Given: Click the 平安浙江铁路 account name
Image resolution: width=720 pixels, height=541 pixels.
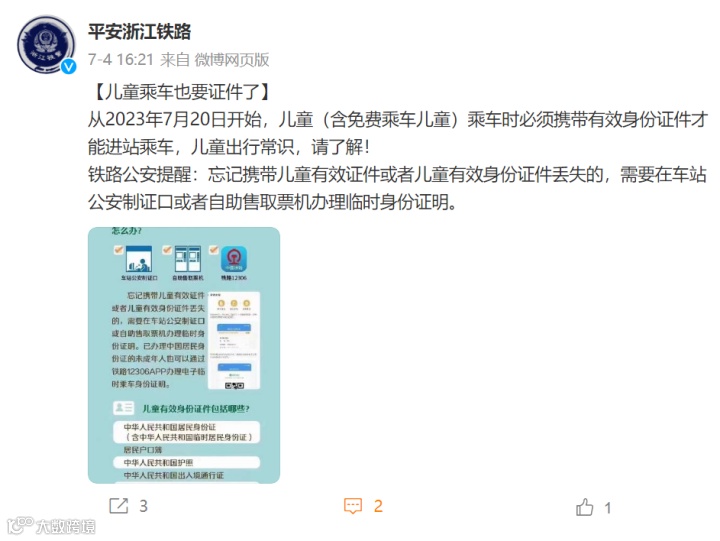Looking at the screenshot, I should tap(140, 32).
